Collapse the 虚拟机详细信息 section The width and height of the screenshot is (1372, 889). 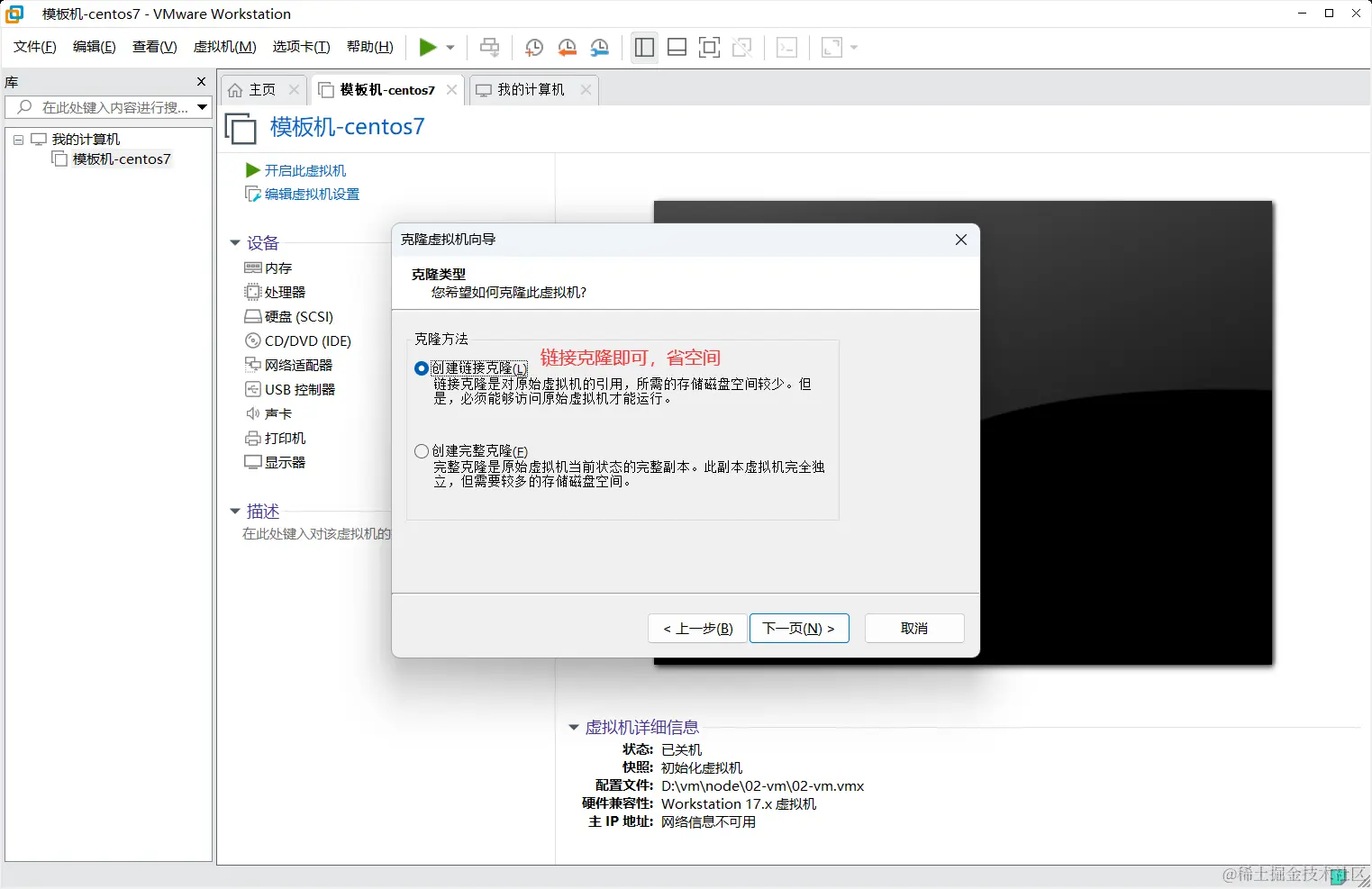click(x=574, y=728)
